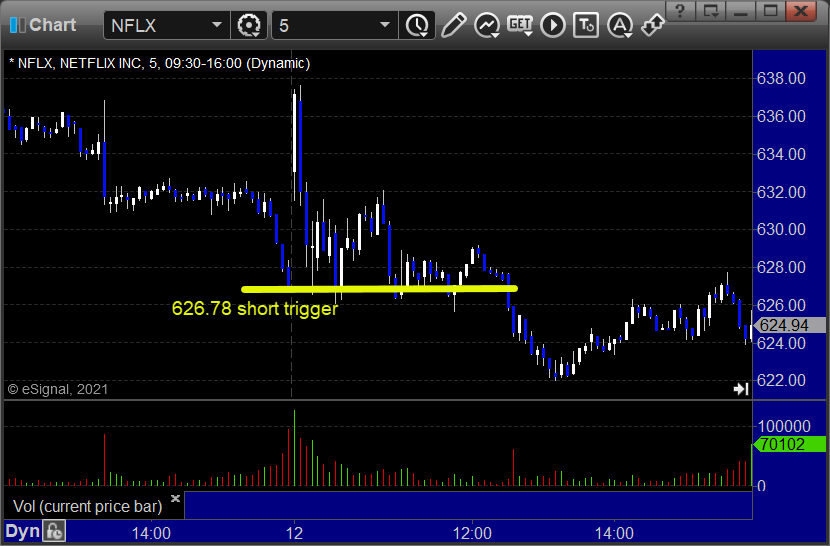Expand the interval dropdown showing 5

pos(385,25)
